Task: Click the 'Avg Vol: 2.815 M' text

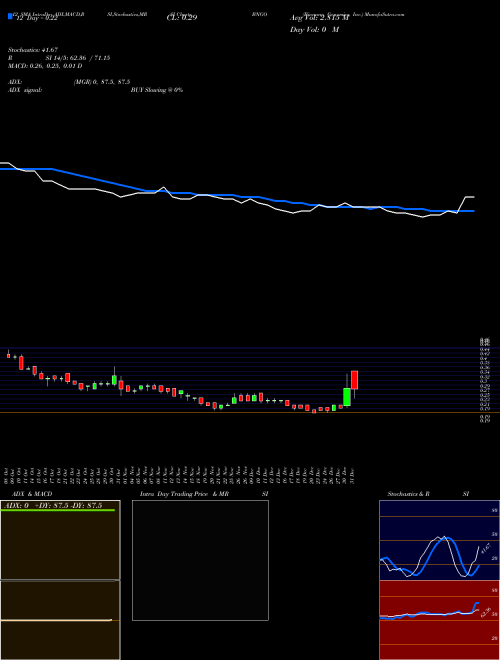Action: (x=319, y=18)
